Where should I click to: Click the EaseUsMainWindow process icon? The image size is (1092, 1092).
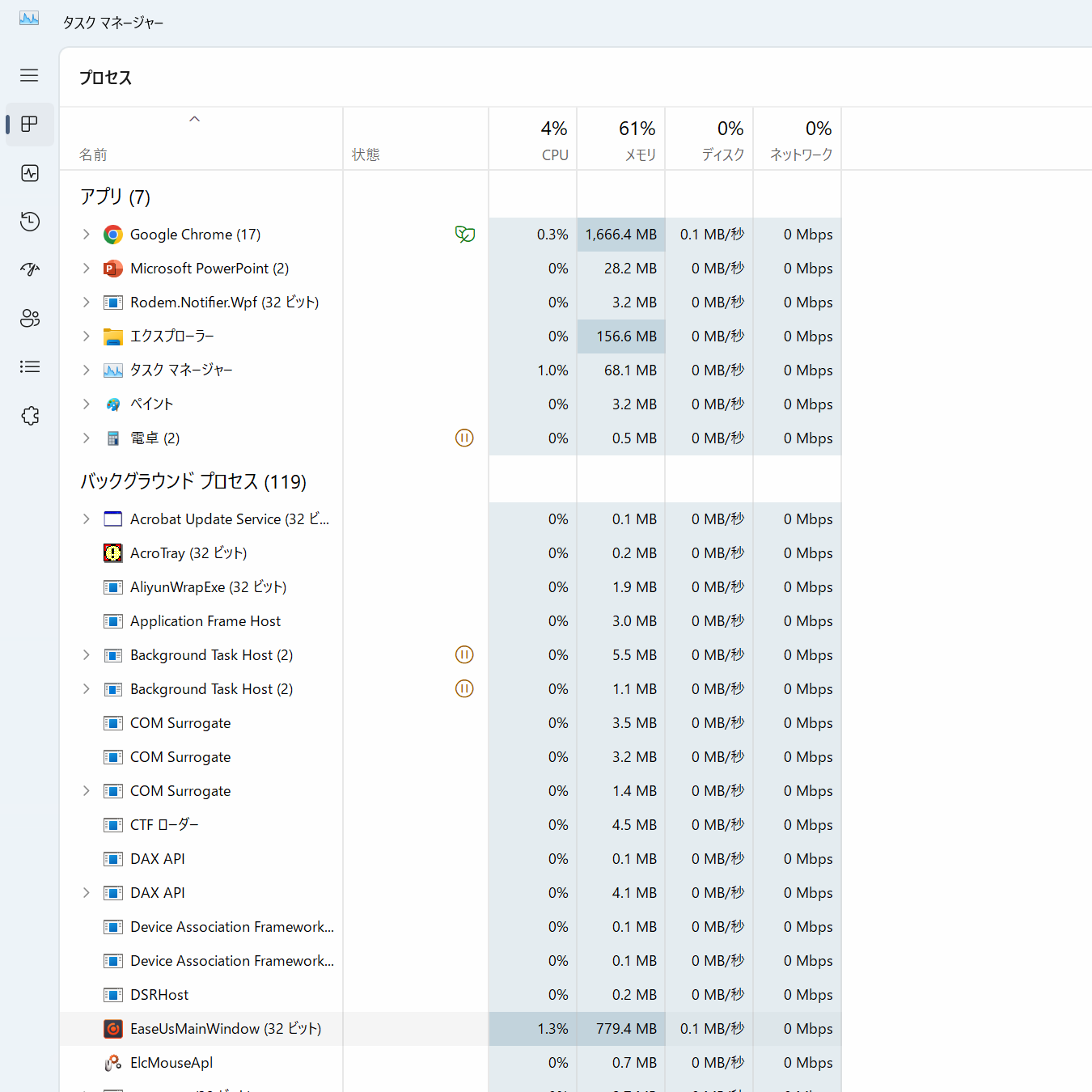[x=113, y=1029]
